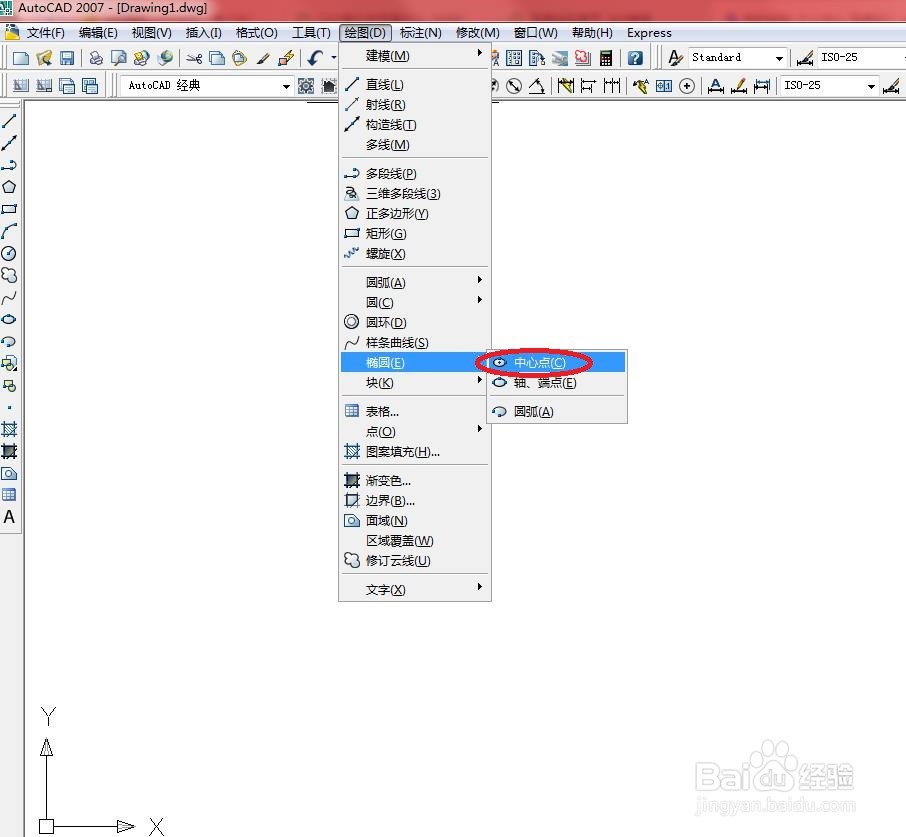This screenshot has height=837, width=906.
Task: Select 面域(N) from draw menu
Action: pos(415,521)
